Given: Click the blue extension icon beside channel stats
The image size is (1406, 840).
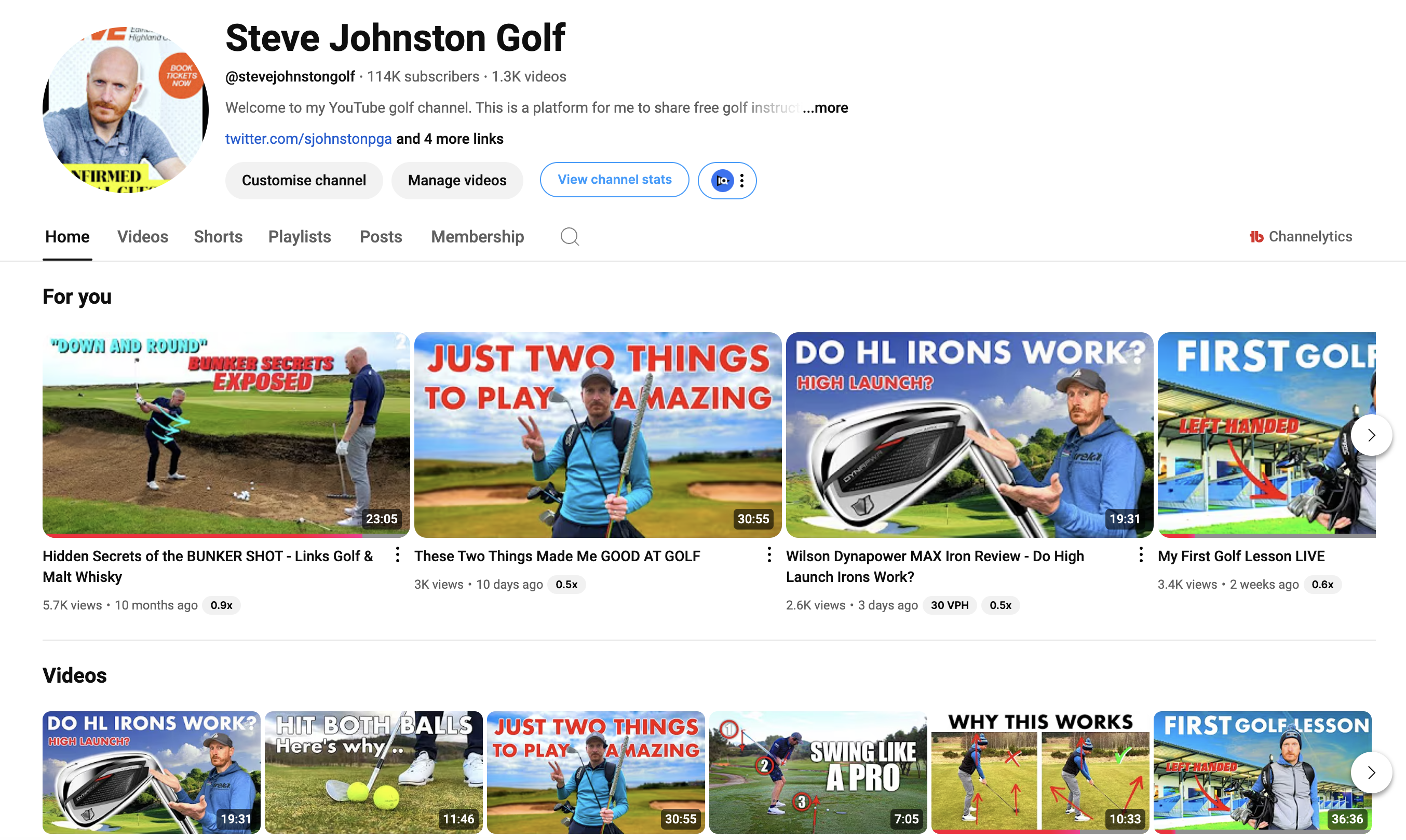Looking at the screenshot, I should click(x=722, y=181).
